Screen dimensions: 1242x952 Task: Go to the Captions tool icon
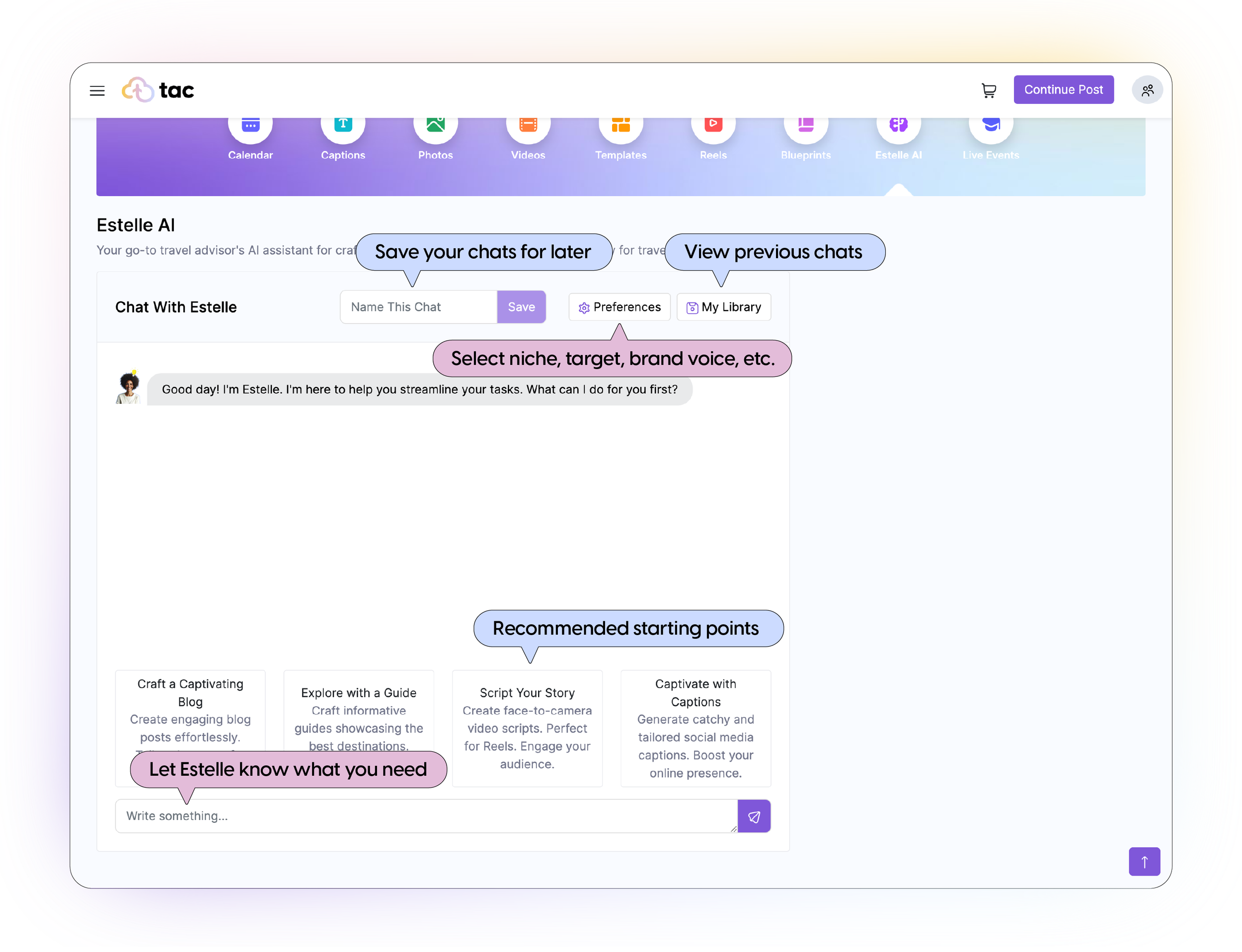click(342, 127)
